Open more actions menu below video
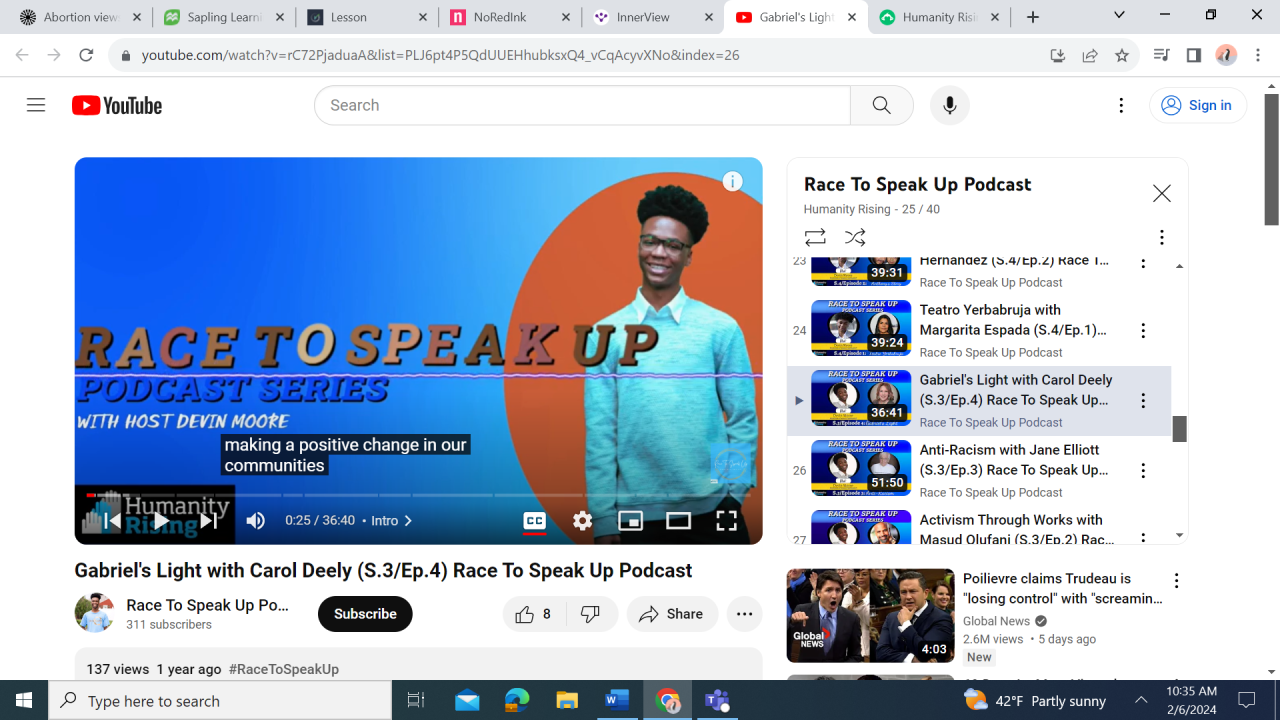 pos(745,614)
